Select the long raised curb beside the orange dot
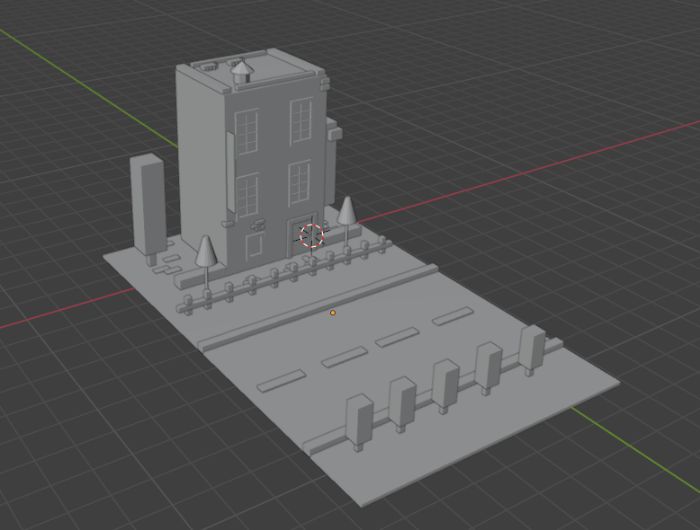The image size is (700, 530). tap(318, 307)
